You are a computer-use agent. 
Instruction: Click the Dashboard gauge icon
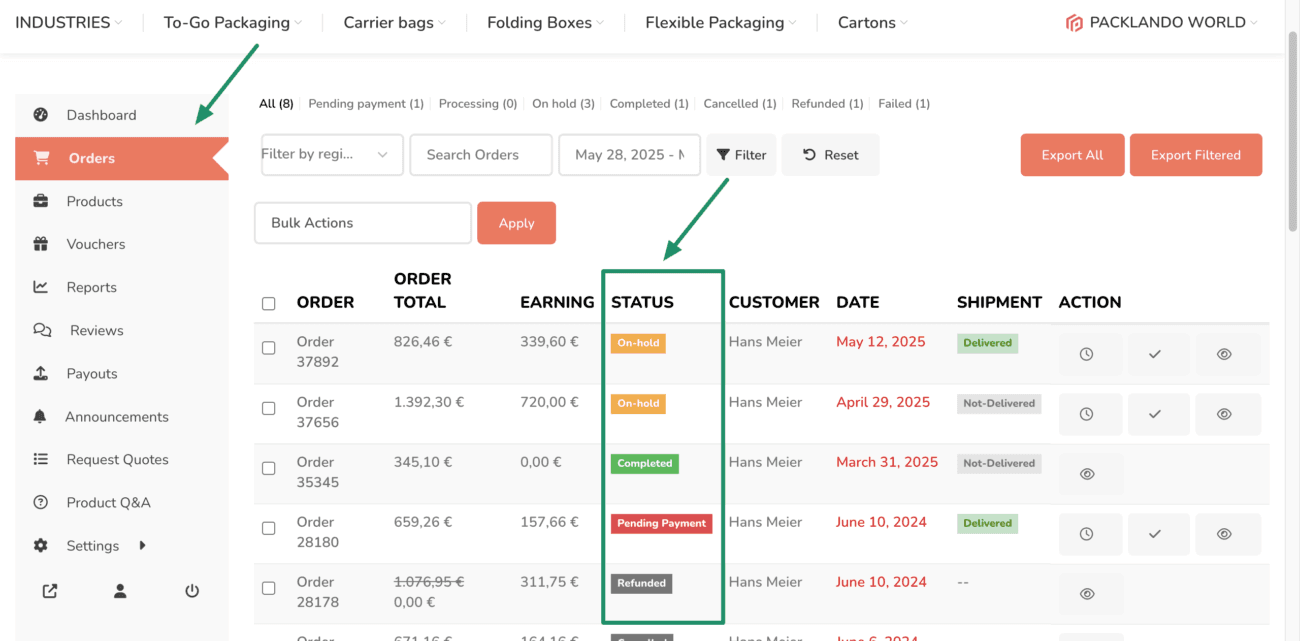41,115
